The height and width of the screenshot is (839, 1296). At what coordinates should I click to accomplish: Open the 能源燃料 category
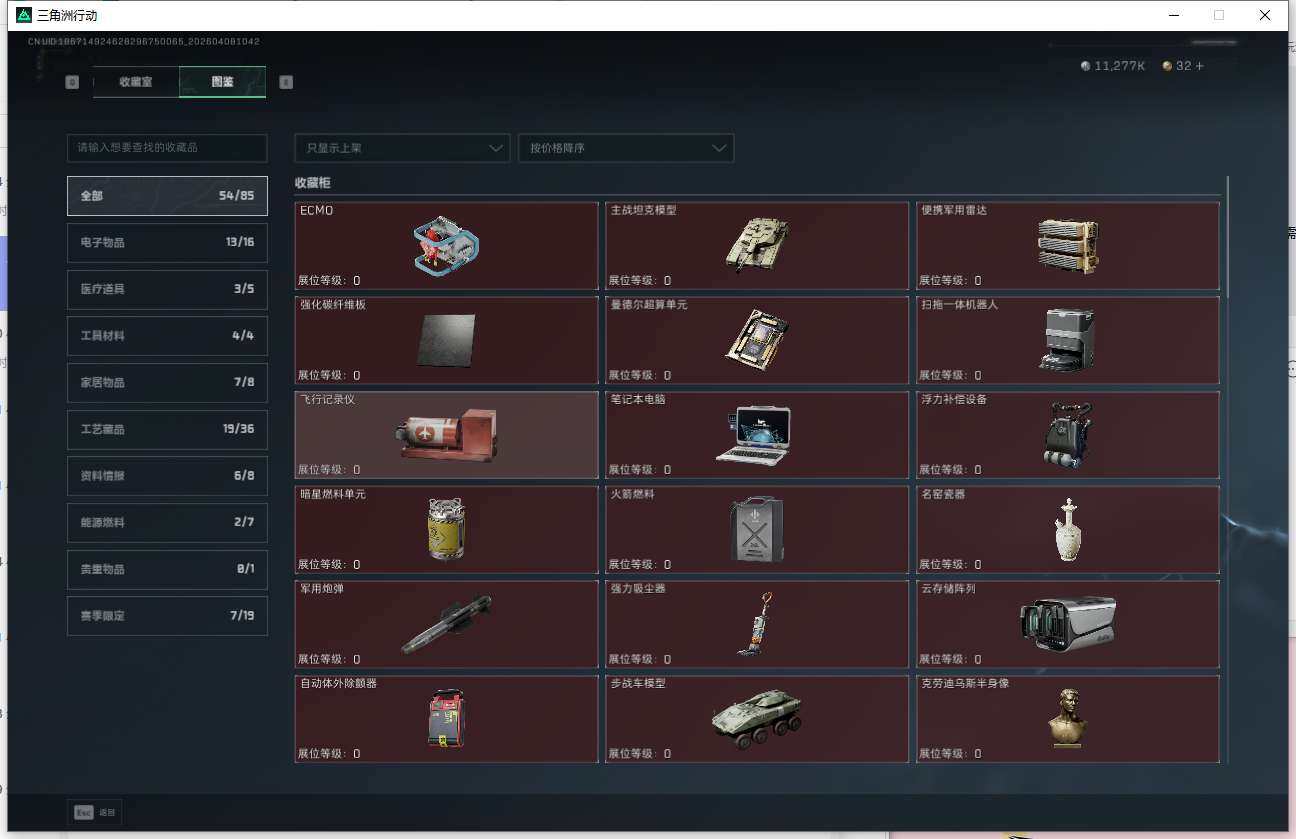(167, 522)
